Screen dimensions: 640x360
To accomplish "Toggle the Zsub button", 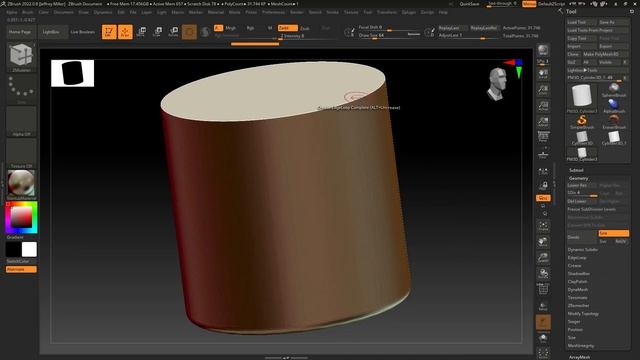I will [x=305, y=28].
